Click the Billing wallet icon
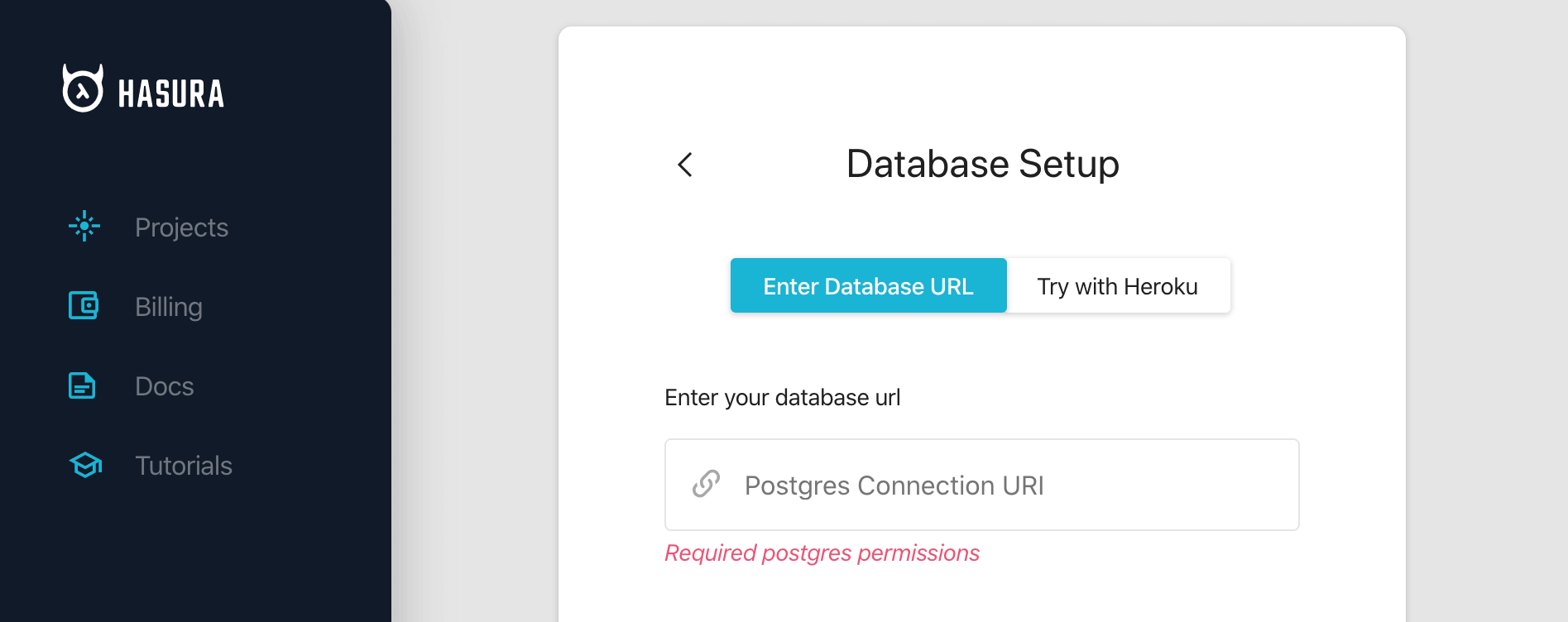 (84, 305)
